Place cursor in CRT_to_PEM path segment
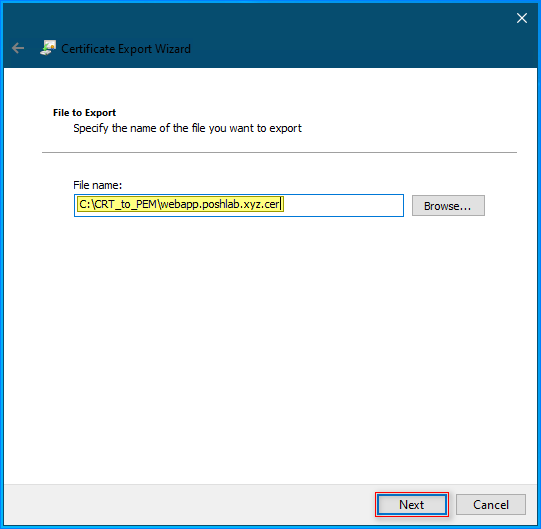 pos(126,204)
